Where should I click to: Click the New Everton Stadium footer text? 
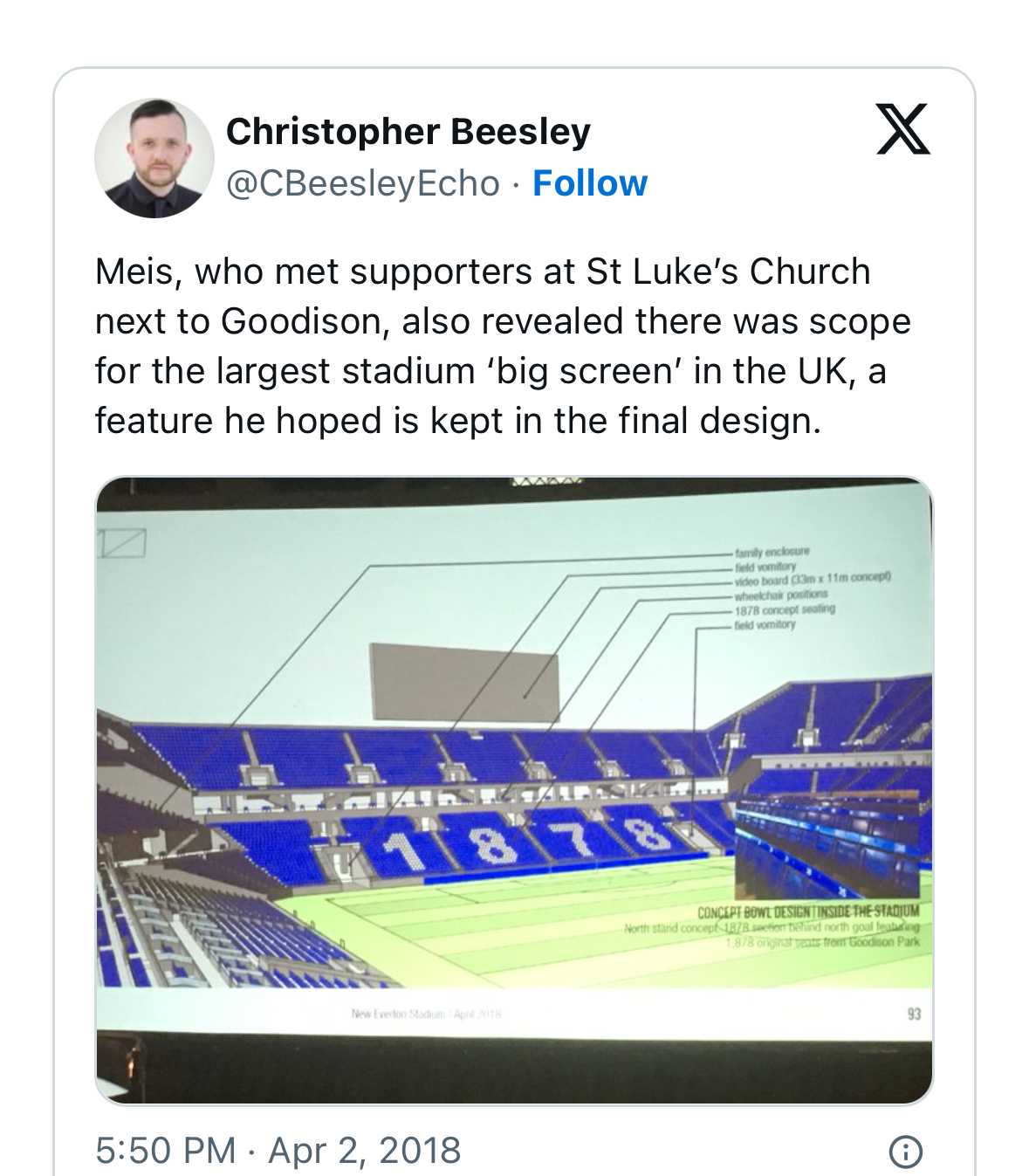tap(426, 1014)
